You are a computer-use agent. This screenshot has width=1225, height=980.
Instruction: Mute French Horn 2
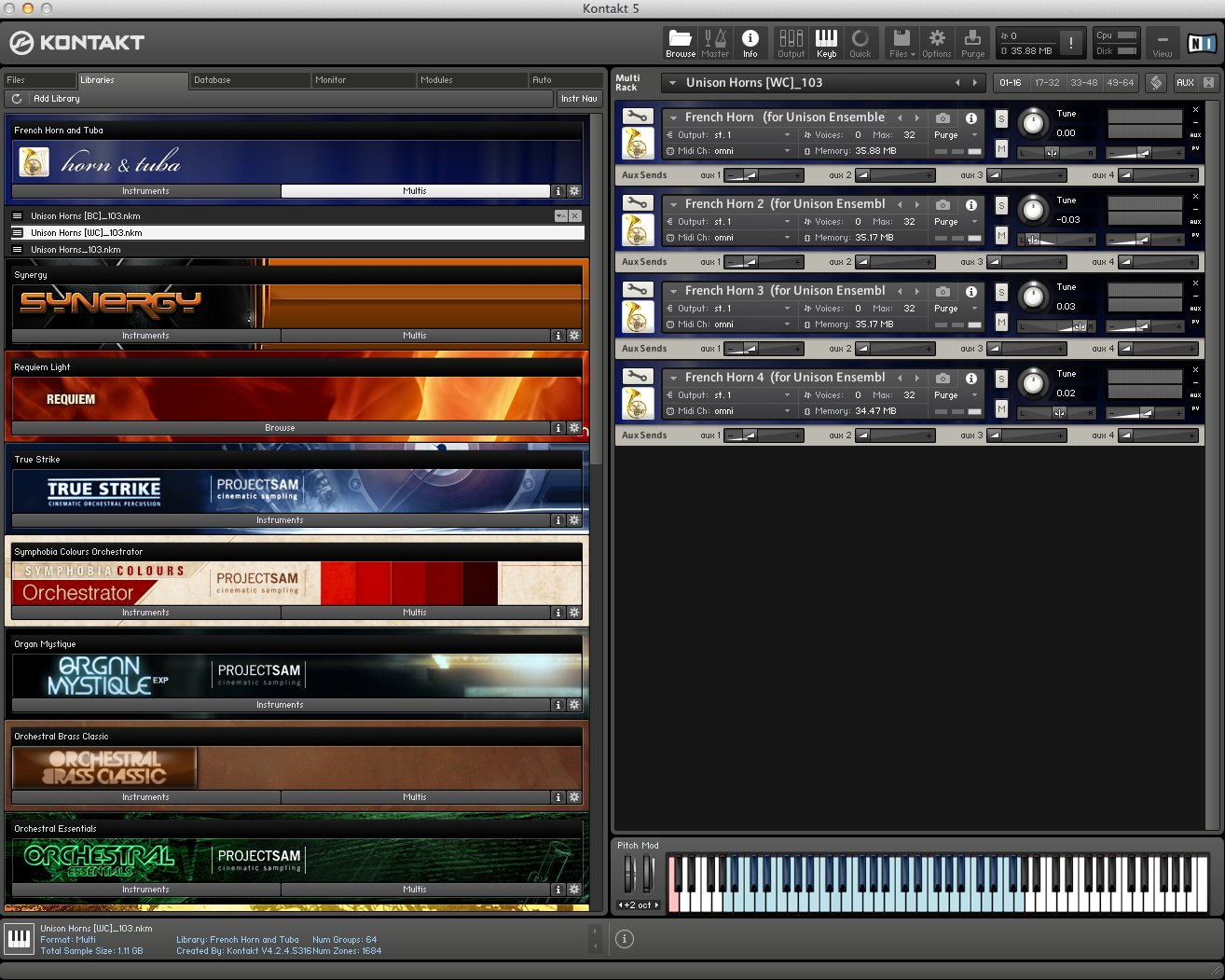[x=1001, y=235]
